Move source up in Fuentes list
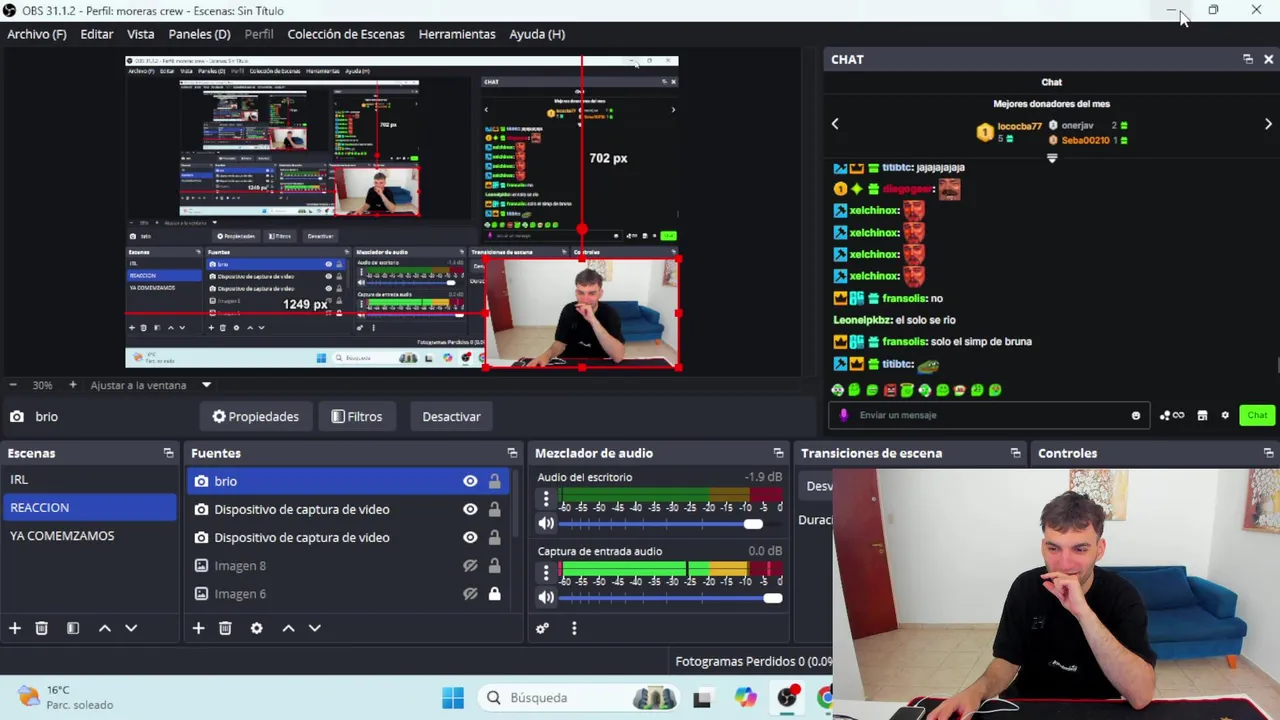Viewport: 1280px width, 720px height. (288, 628)
